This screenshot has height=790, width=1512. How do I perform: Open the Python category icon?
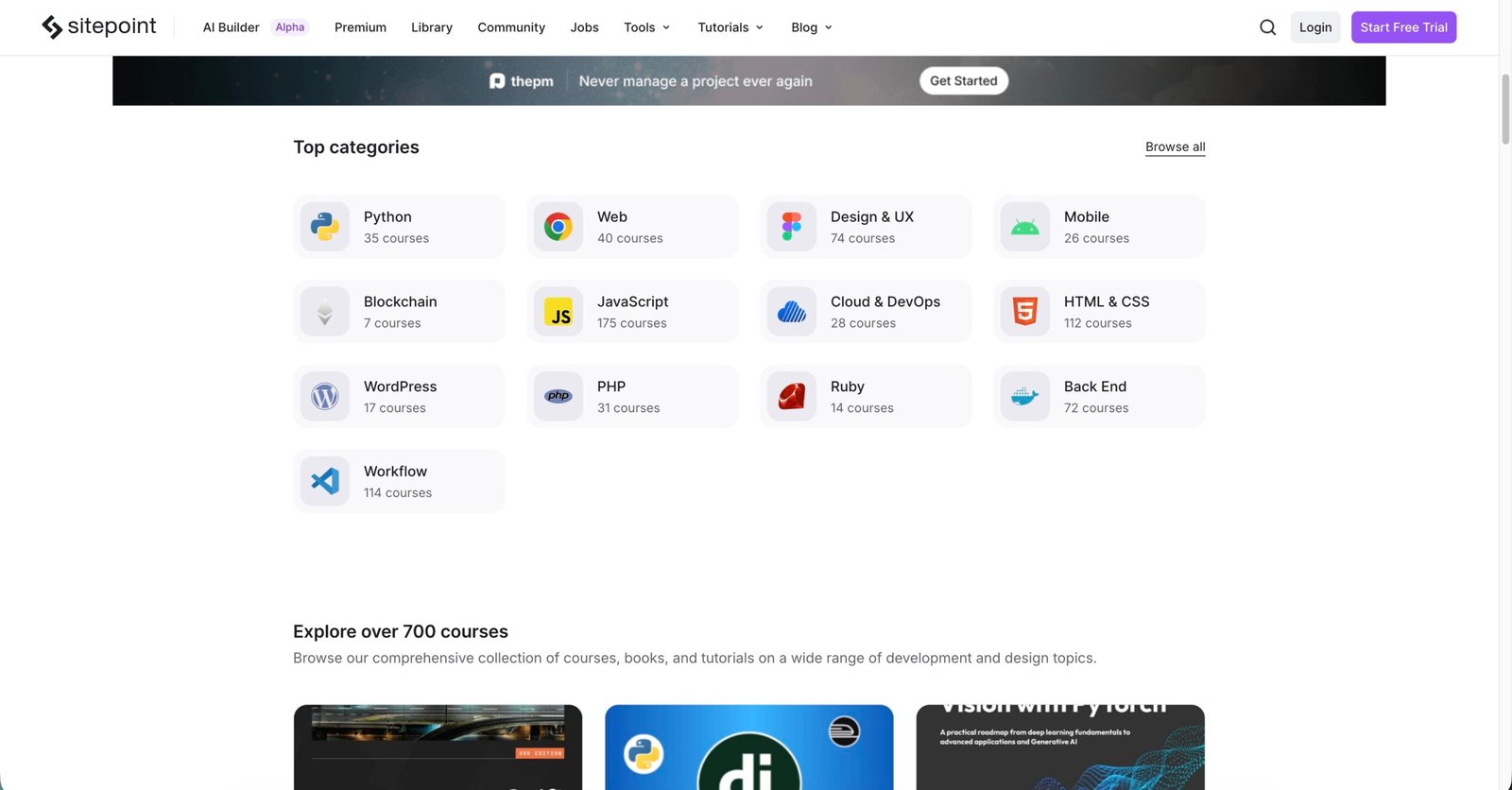[x=325, y=227]
